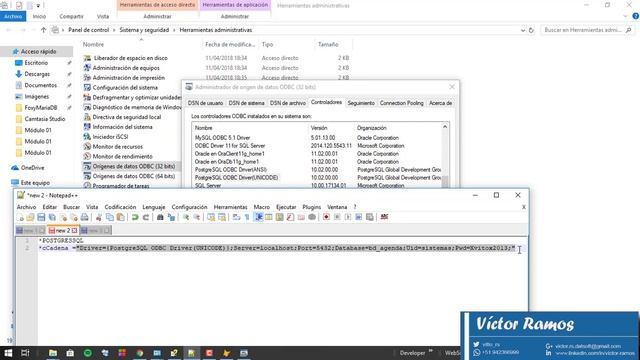
Task: Click the Copy icon in Notepad++ toolbar
Action: (x=110, y=217)
